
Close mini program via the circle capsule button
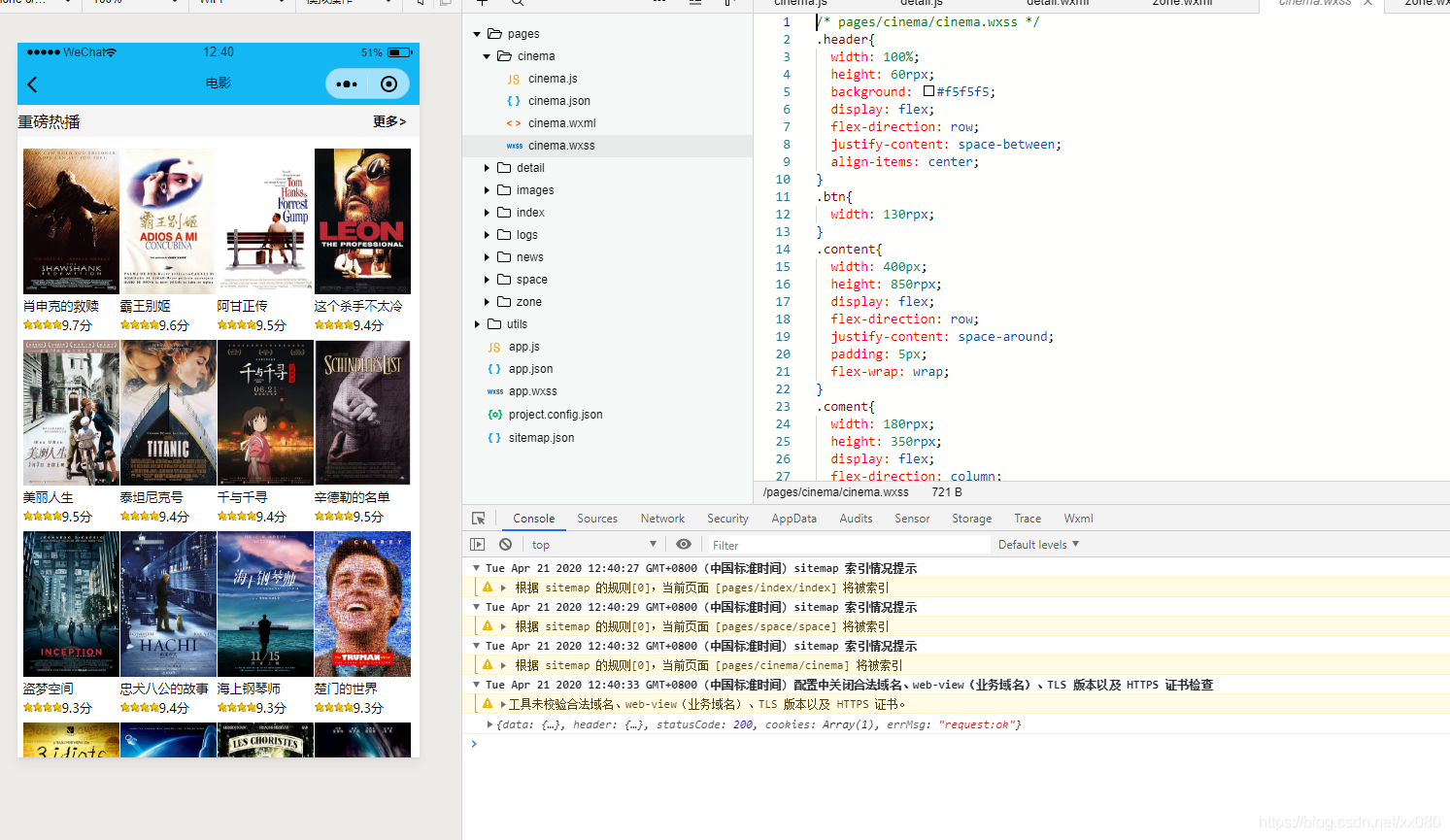388,84
